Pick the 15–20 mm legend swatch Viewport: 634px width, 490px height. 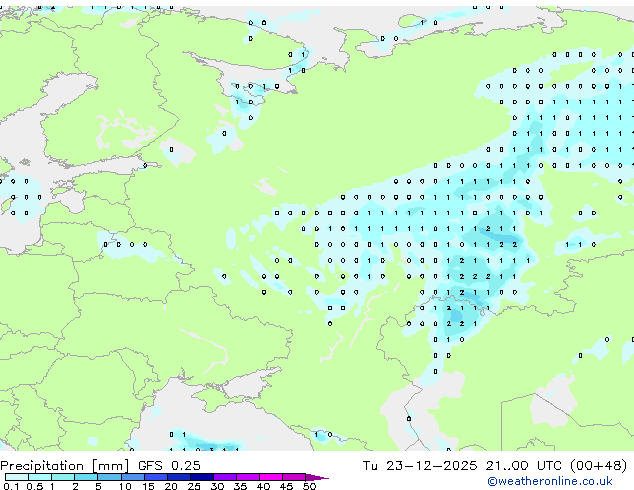[x=155, y=477]
